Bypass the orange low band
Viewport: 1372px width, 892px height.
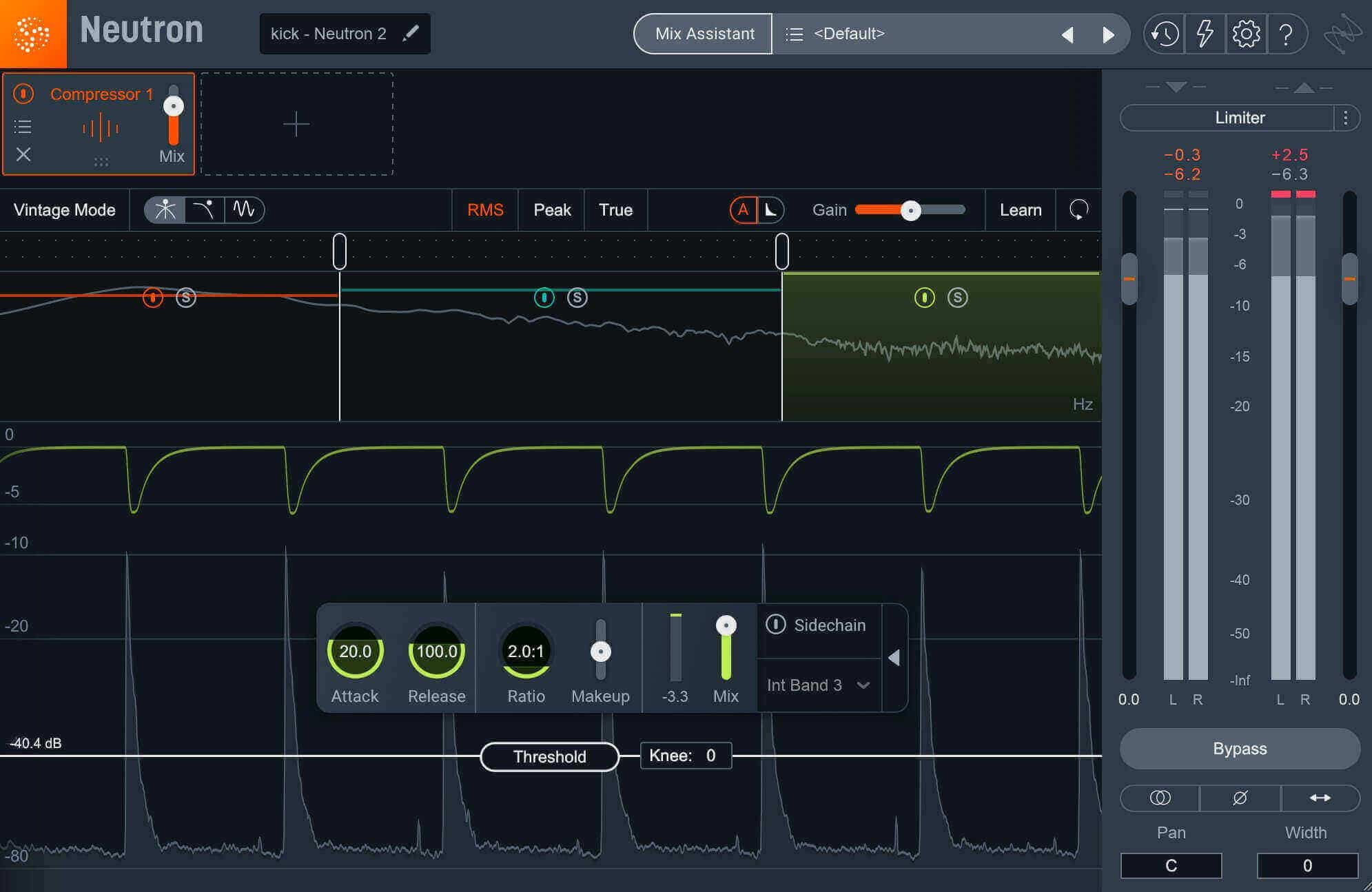tap(152, 298)
